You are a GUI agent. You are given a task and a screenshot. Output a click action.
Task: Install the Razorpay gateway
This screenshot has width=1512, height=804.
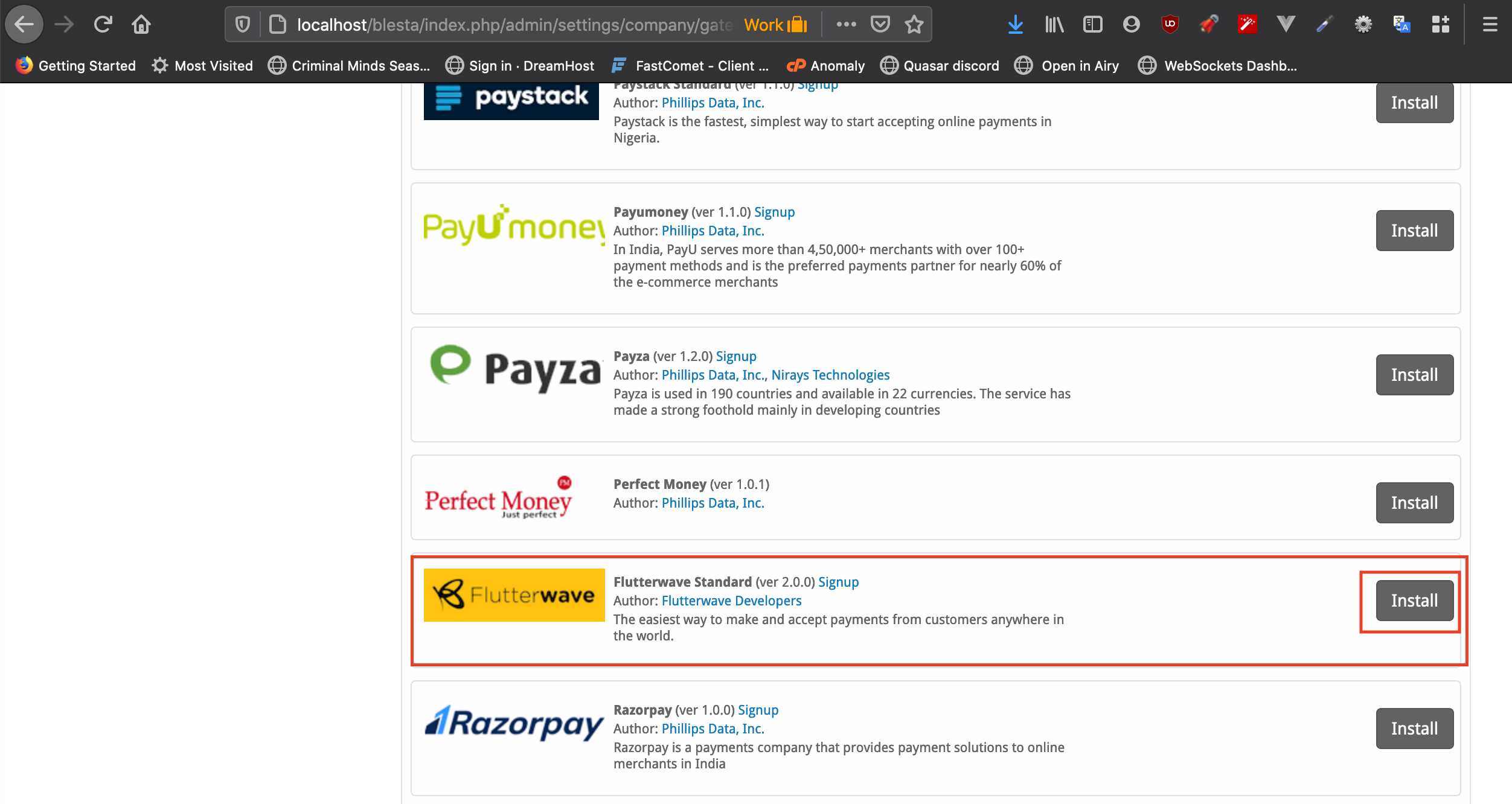click(1414, 729)
